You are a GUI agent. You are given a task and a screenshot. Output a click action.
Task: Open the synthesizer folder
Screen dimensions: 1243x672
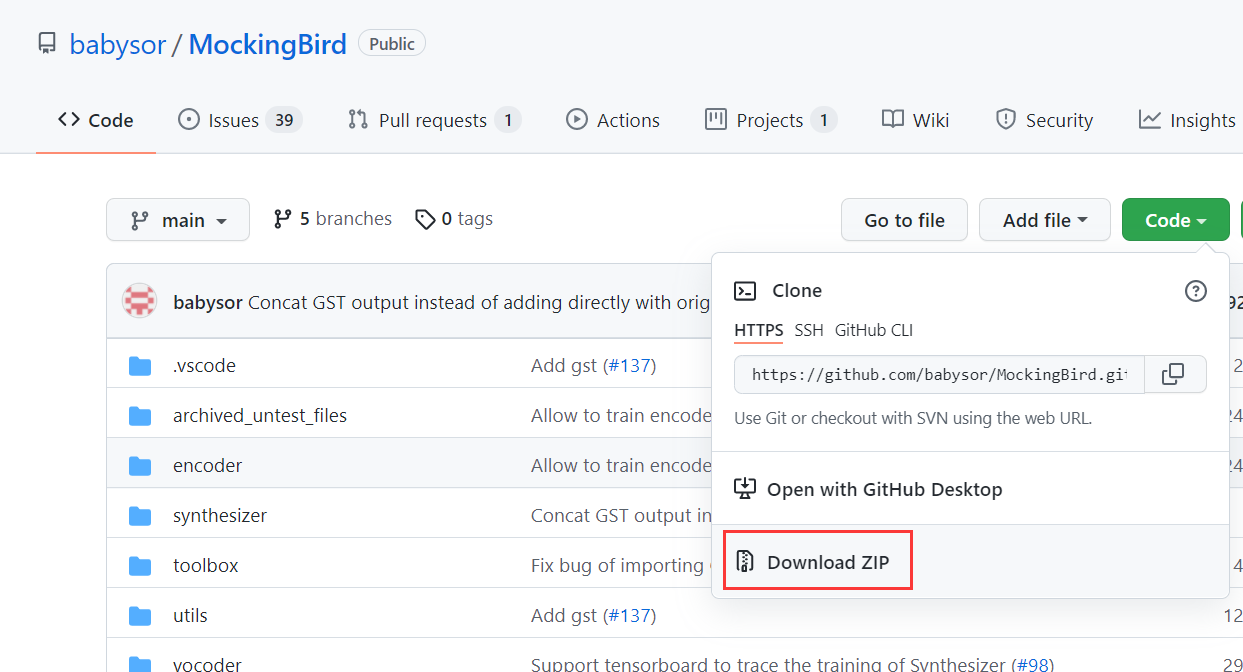click(219, 515)
